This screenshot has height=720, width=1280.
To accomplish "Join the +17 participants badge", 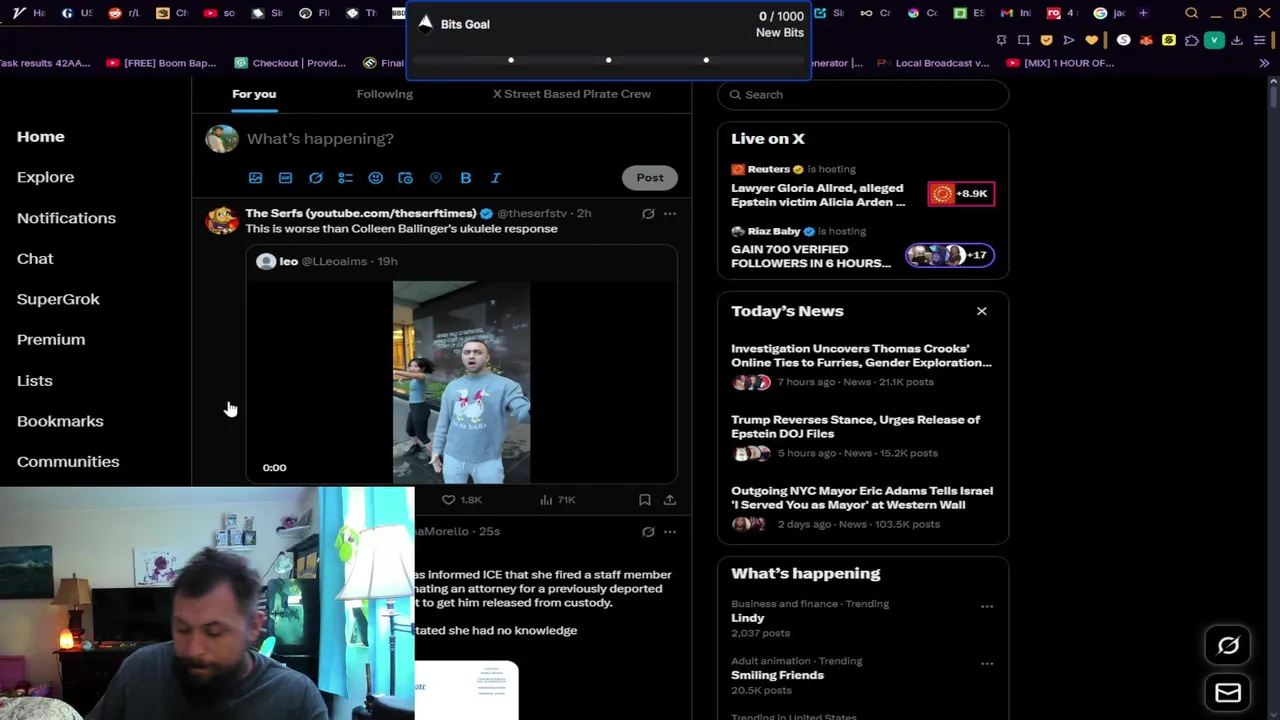I will [x=950, y=255].
